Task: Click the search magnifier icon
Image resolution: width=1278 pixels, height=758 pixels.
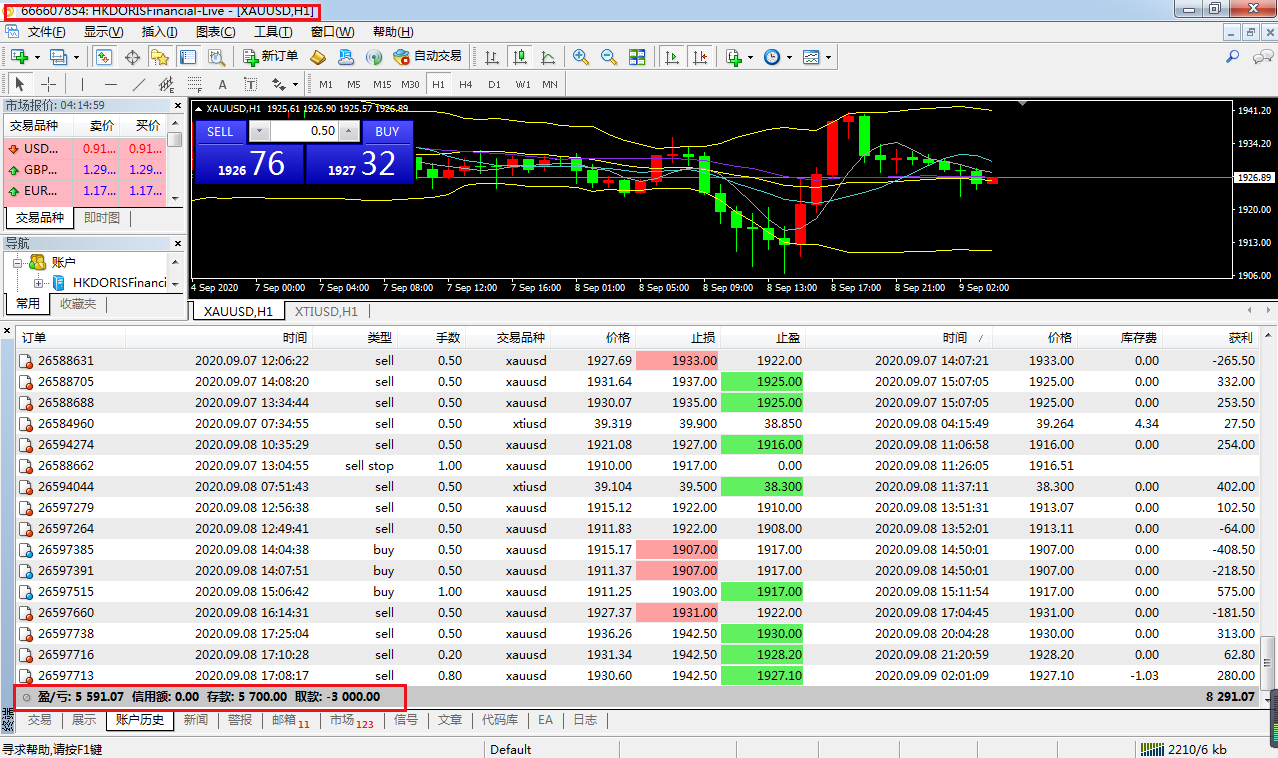Action: click(1233, 57)
